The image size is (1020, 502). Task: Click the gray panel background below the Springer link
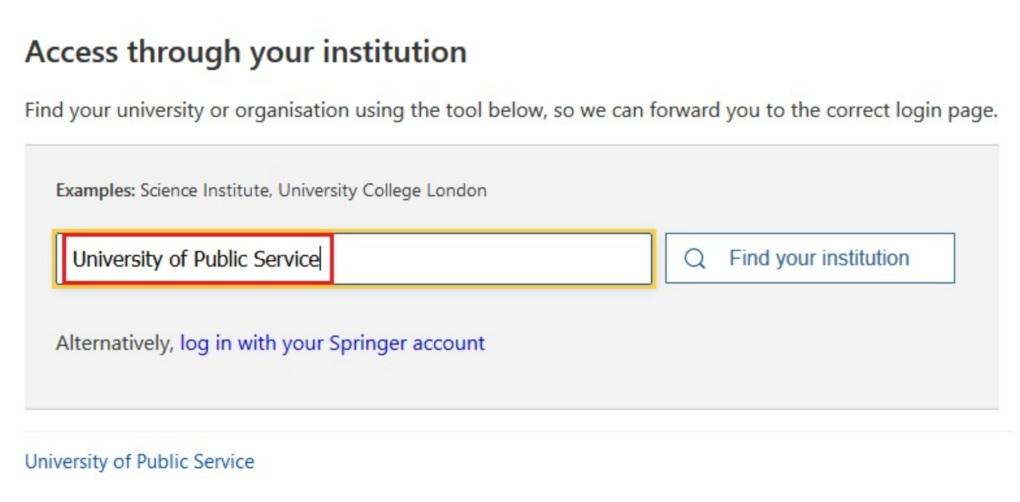[x=511, y=384]
